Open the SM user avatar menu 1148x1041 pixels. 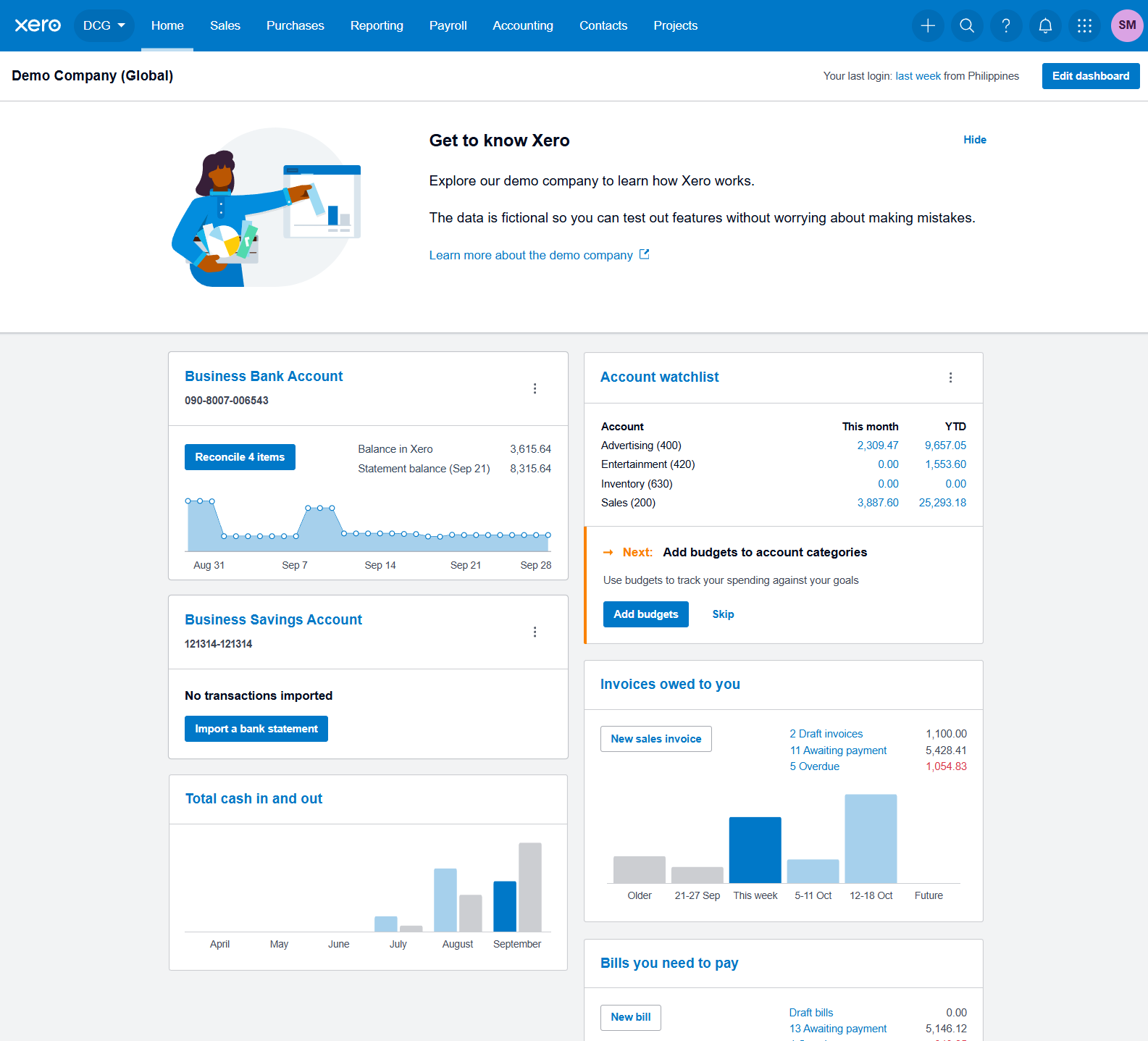click(x=1127, y=25)
